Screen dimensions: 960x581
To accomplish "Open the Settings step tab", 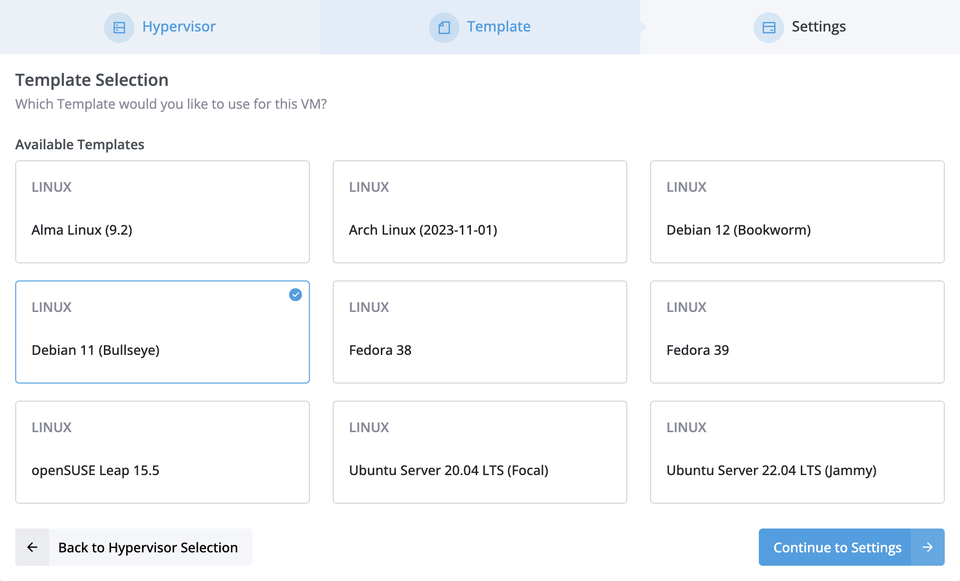I will point(800,27).
